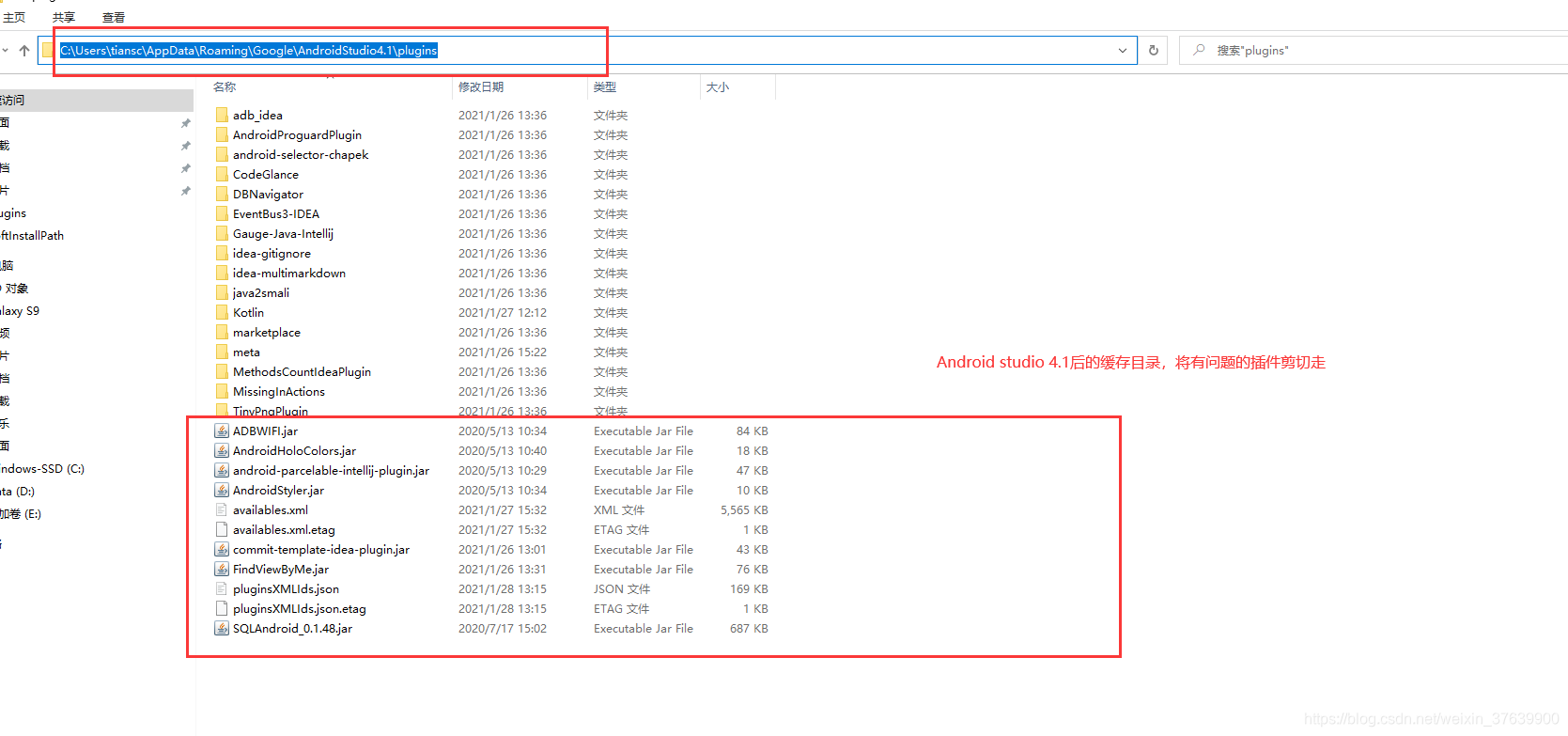This screenshot has width=1568, height=736.
Task: Click the ADBWIFI.jar file icon
Action: (x=222, y=431)
